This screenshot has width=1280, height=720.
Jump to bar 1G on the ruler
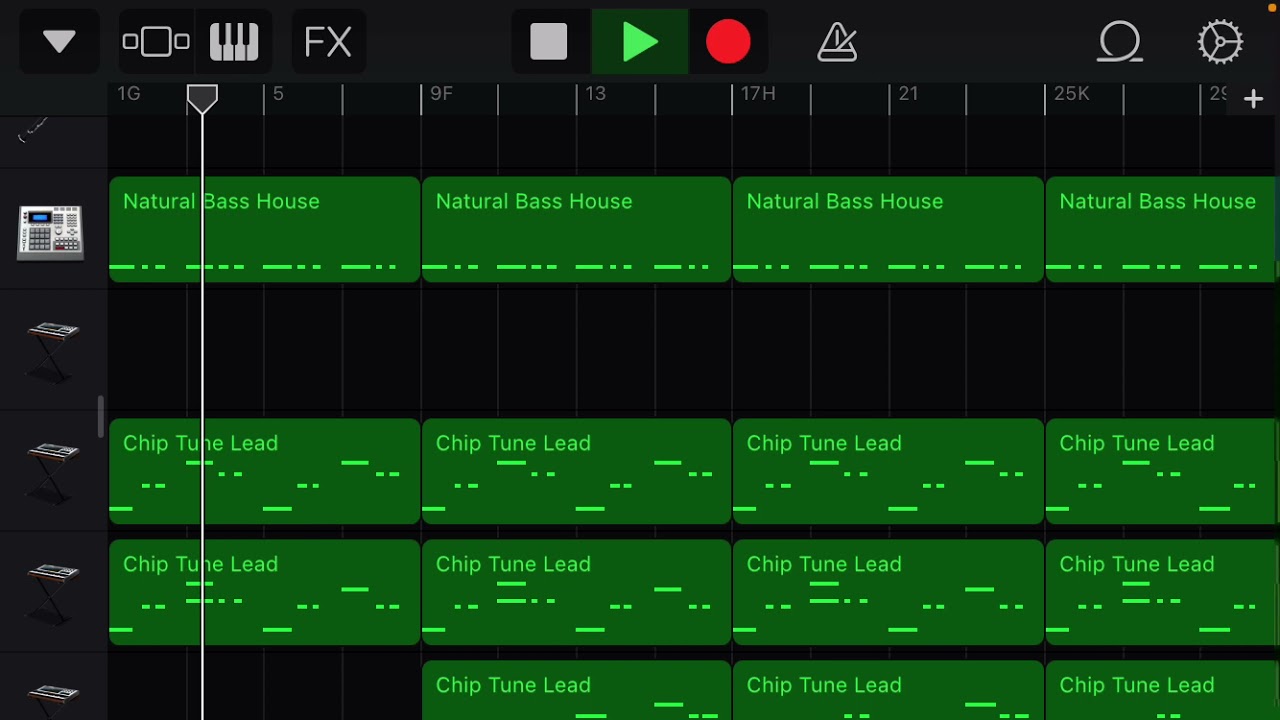click(x=129, y=93)
